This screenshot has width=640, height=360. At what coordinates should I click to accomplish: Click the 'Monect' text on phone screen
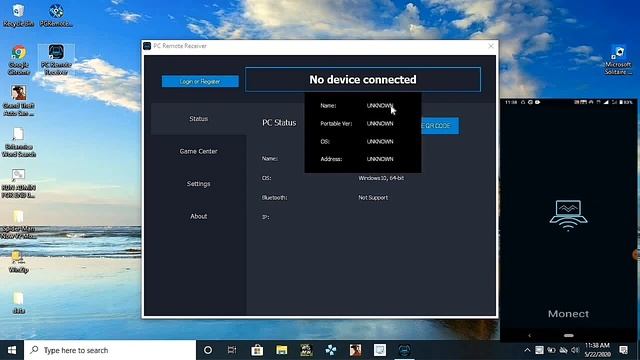568,314
